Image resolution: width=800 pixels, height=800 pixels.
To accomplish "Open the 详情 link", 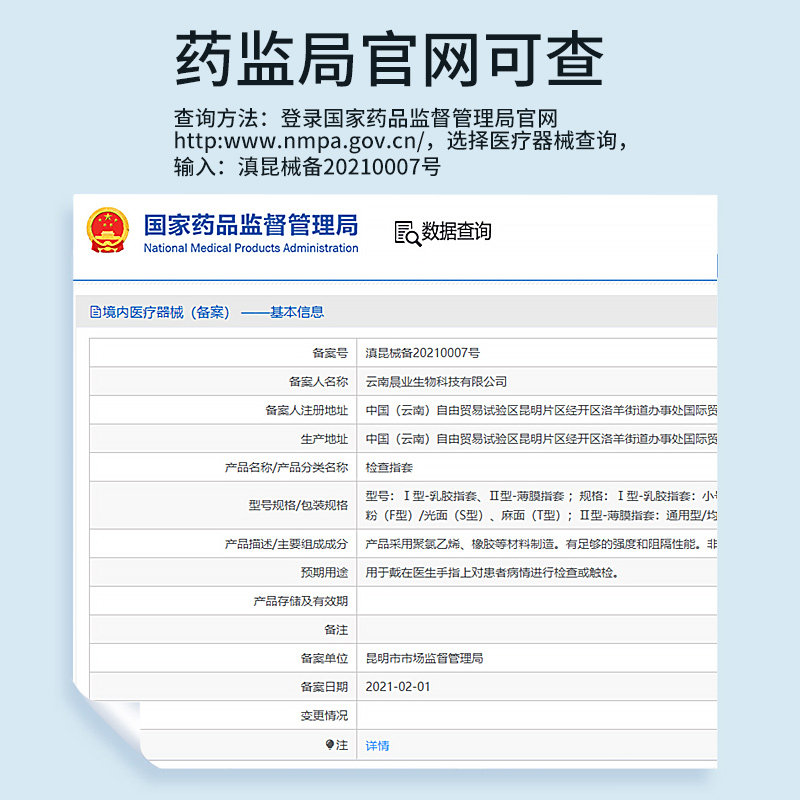I will [x=377, y=745].
